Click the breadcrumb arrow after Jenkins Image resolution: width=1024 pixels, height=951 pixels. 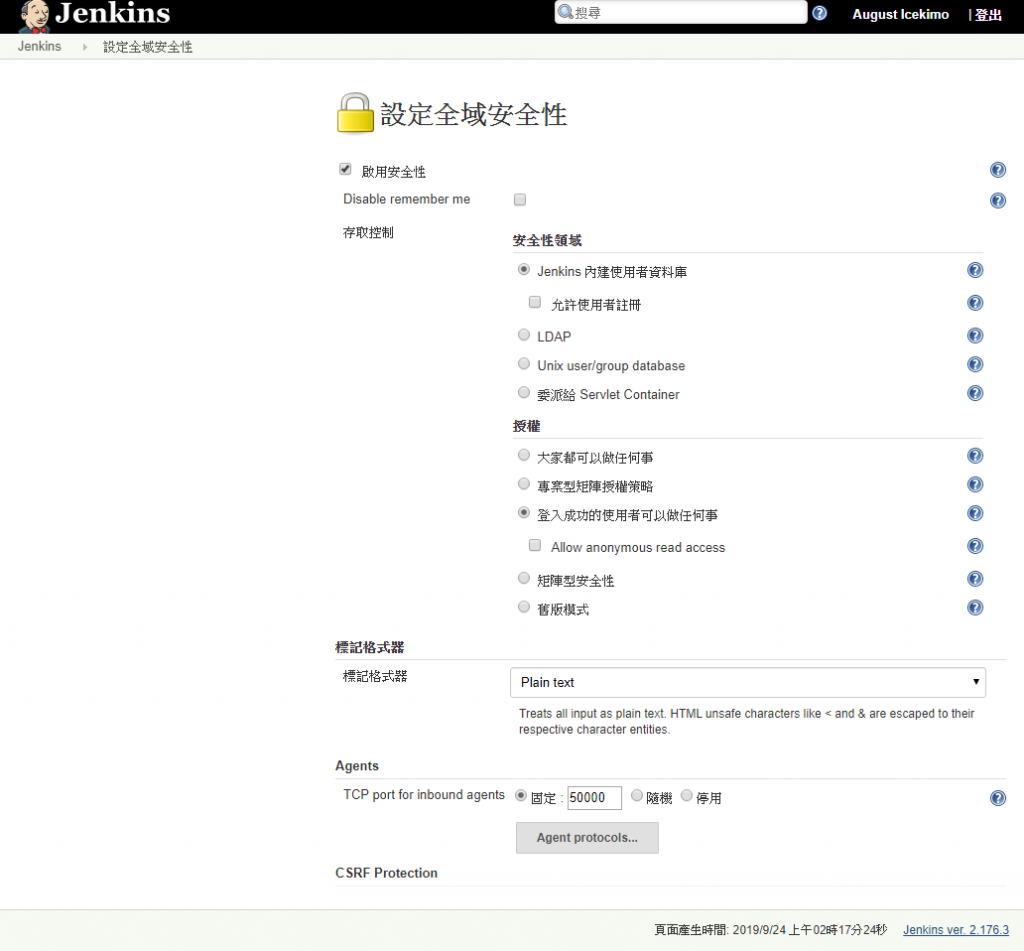coord(84,47)
